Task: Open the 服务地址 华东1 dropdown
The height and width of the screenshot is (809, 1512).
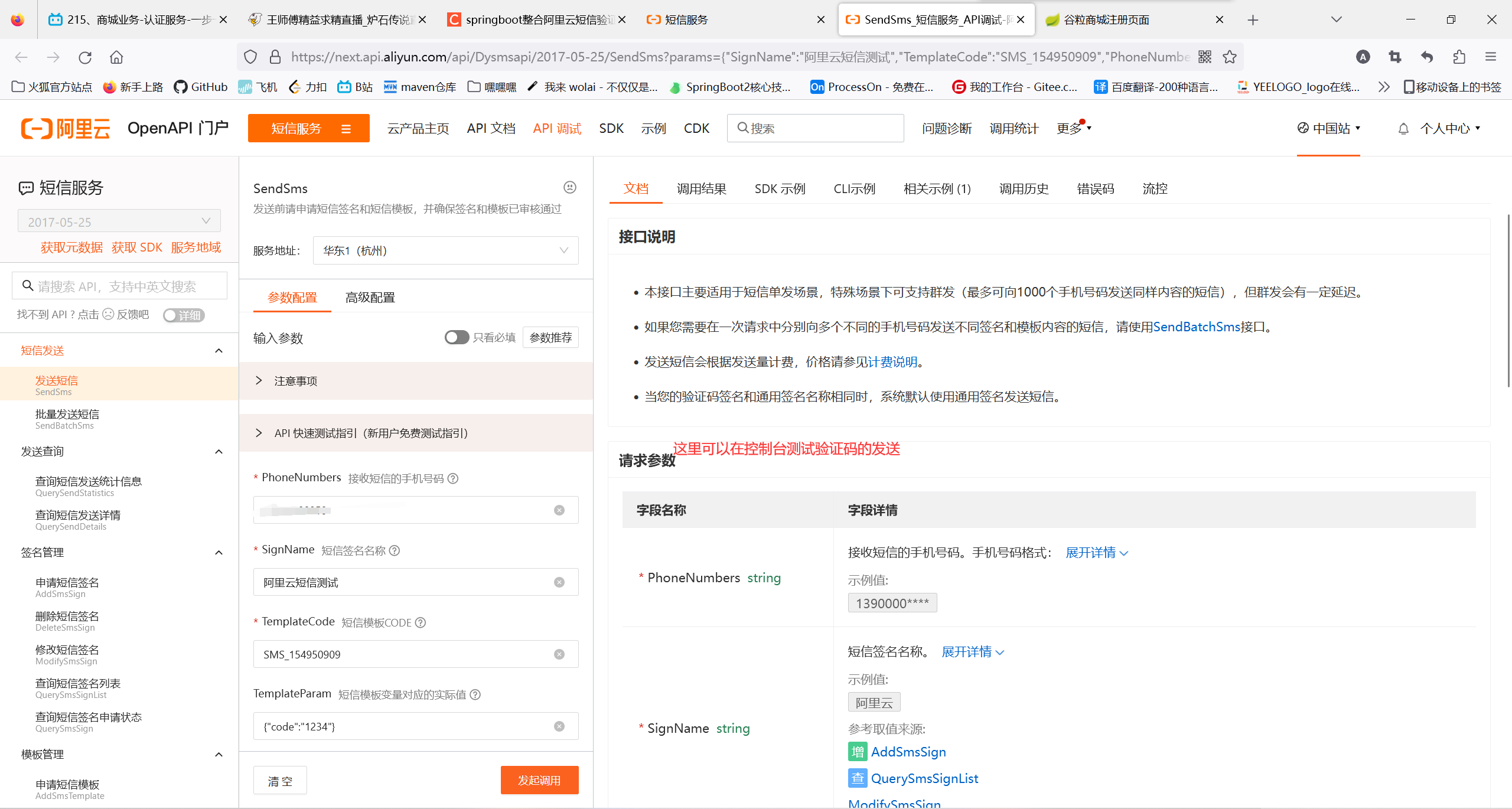Action: pyautogui.click(x=445, y=250)
